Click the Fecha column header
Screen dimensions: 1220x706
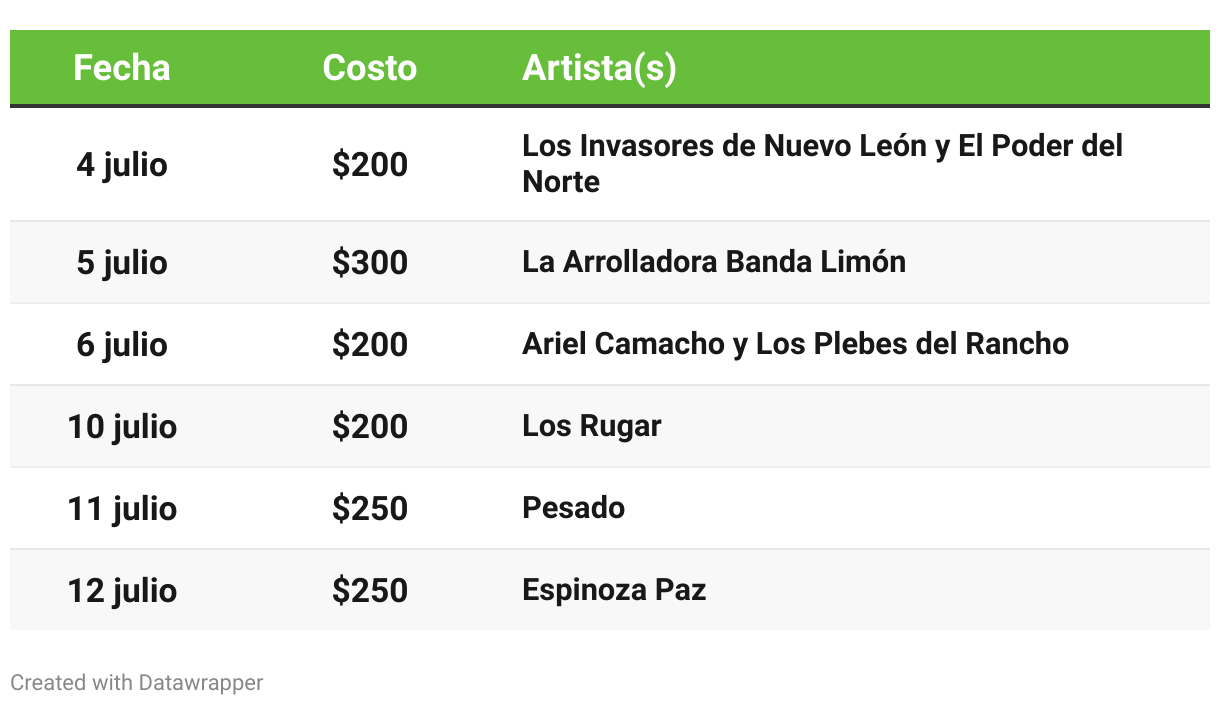pyautogui.click(x=122, y=68)
